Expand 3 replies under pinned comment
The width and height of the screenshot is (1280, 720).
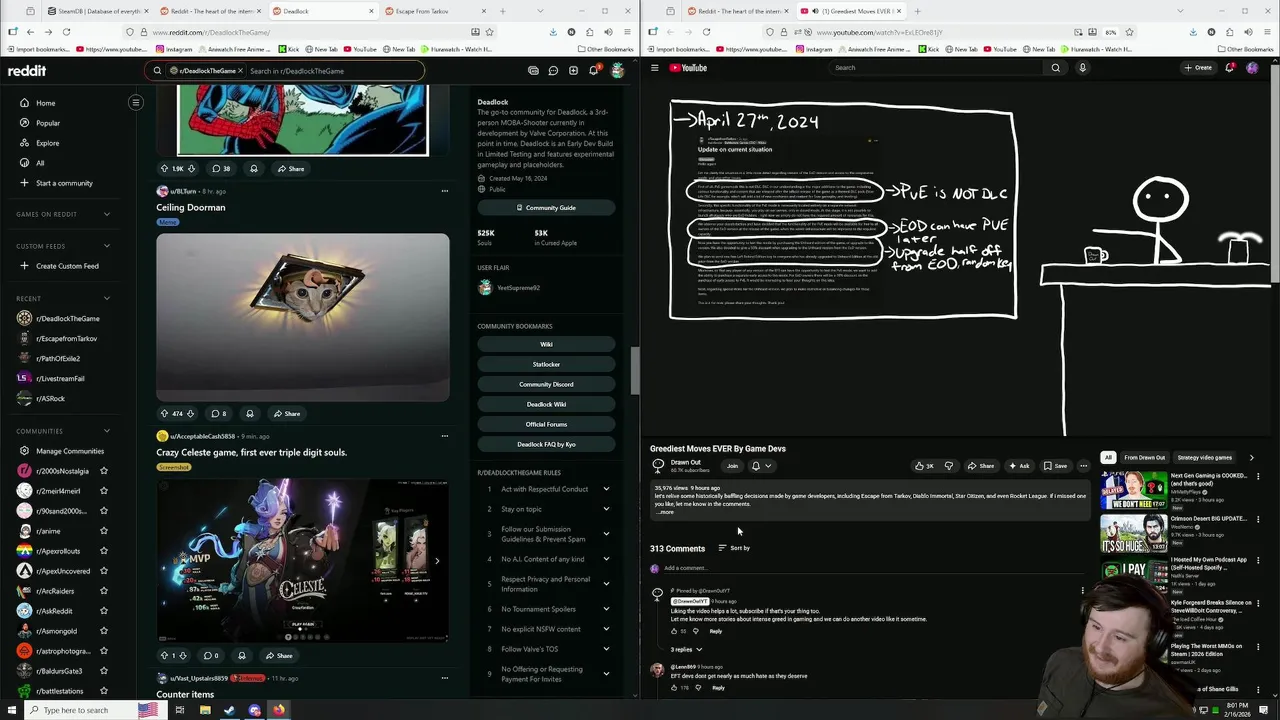click(686, 650)
